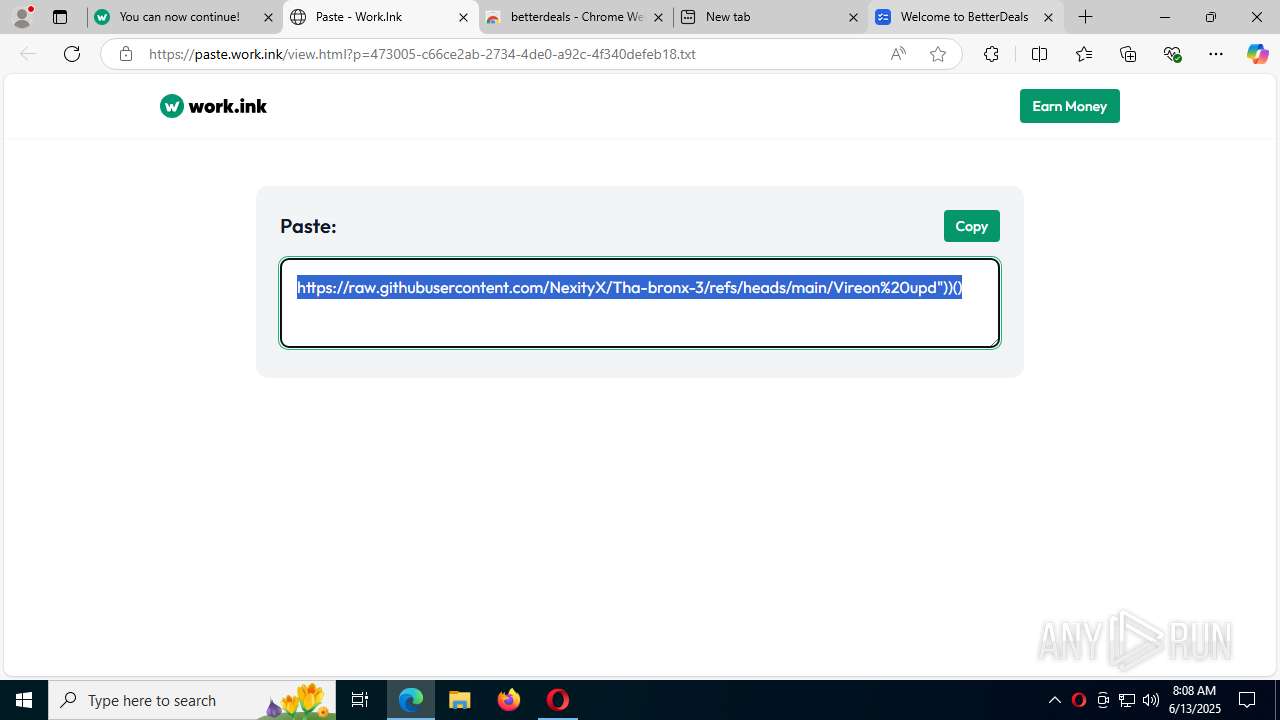
Task: Open the volume control icon
Action: point(1151,700)
